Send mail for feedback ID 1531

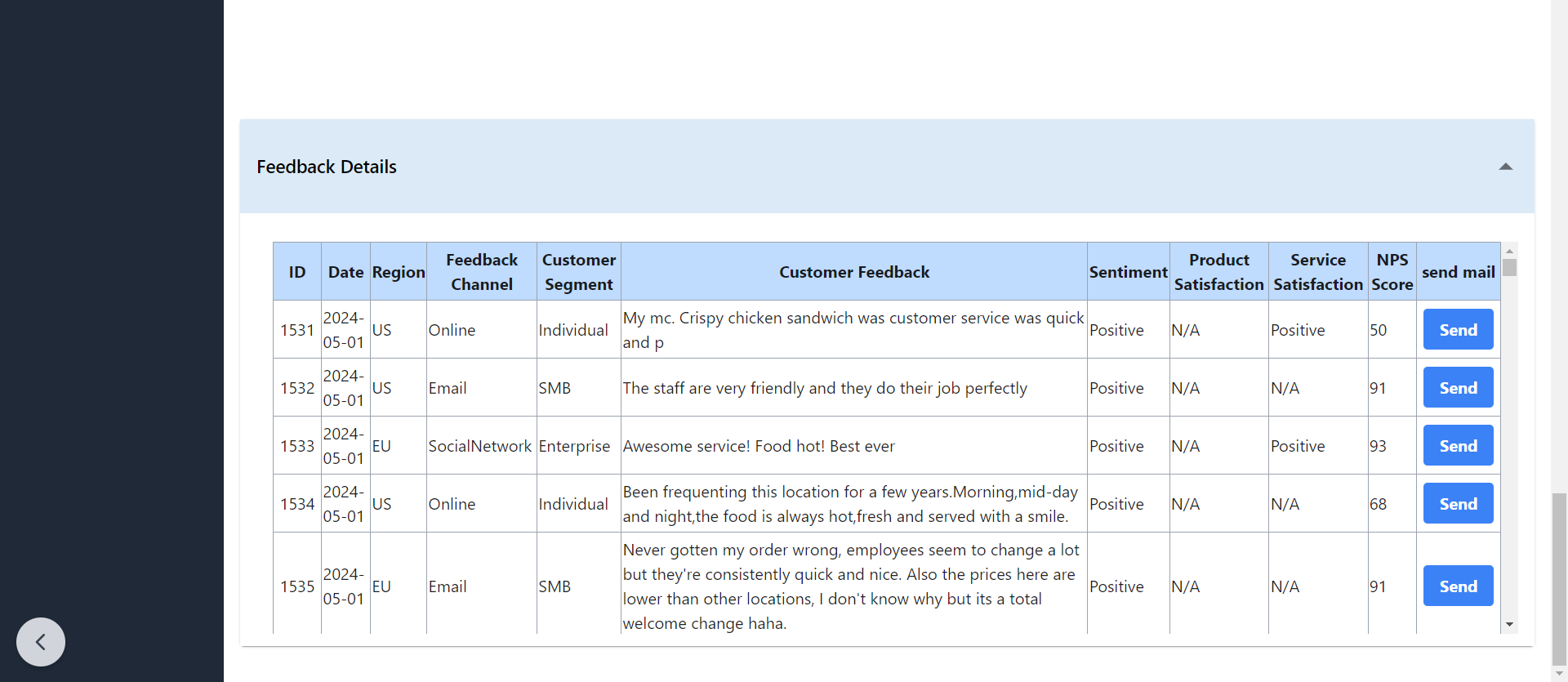coord(1458,329)
